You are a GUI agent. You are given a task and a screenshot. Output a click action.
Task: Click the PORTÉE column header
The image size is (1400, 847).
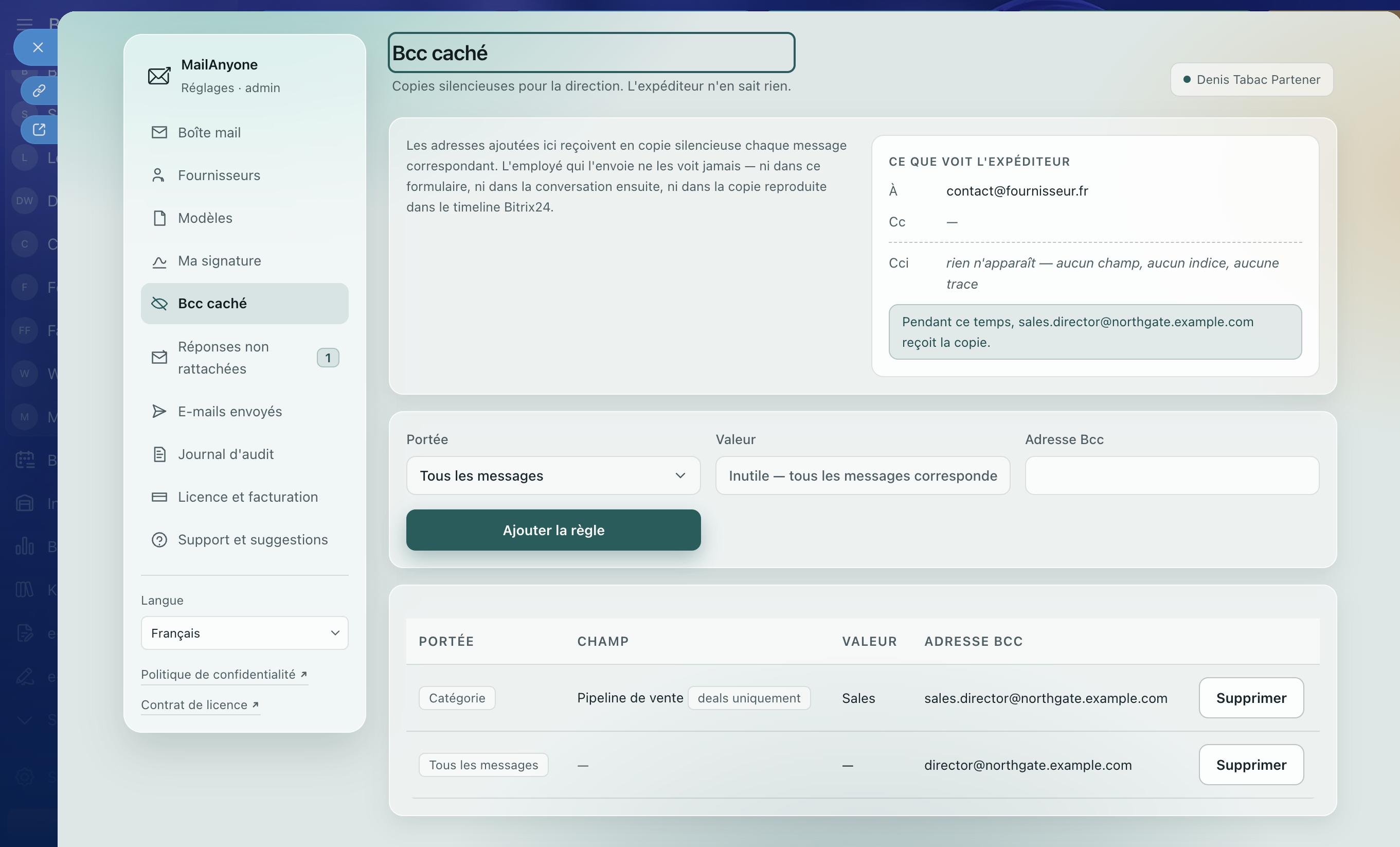pyautogui.click(x=446, y=641)
